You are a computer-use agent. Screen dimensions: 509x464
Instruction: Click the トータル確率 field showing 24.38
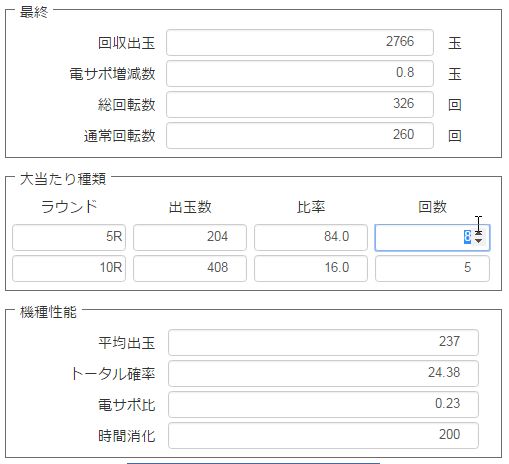[323, 373]
